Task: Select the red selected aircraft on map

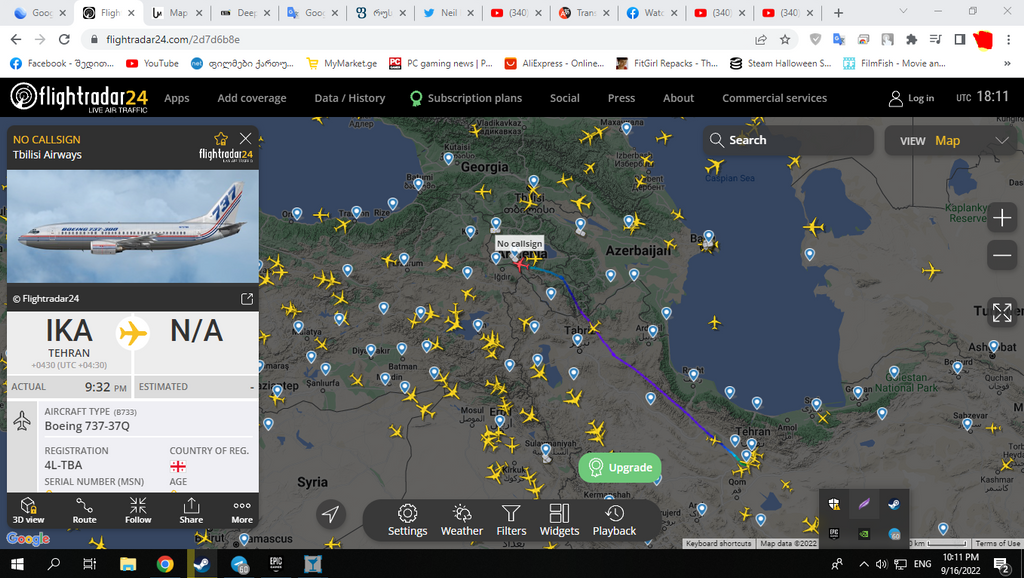Action: click(520, 265)
